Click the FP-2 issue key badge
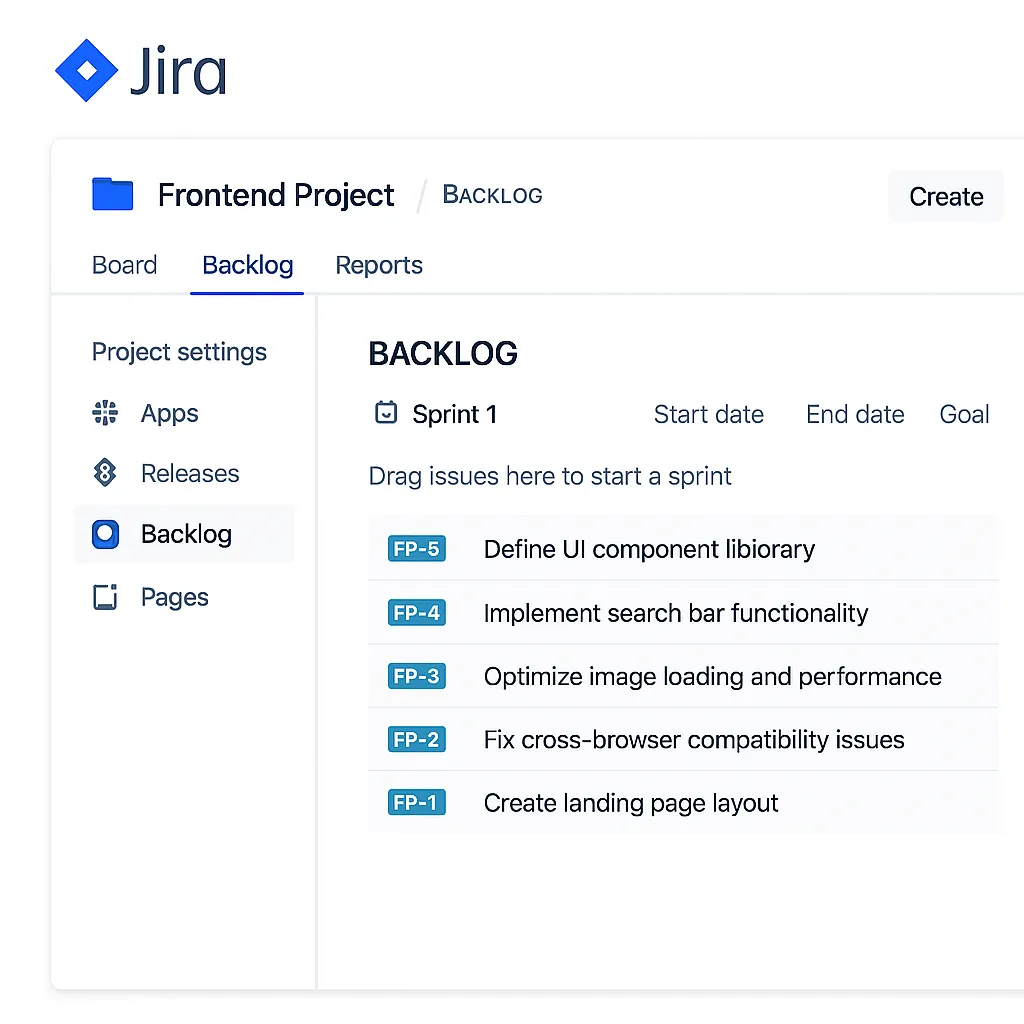 point(417,739)
